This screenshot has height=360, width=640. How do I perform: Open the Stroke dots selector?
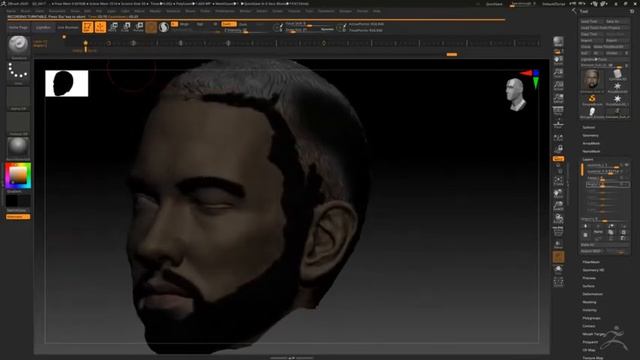coord(18,72)
